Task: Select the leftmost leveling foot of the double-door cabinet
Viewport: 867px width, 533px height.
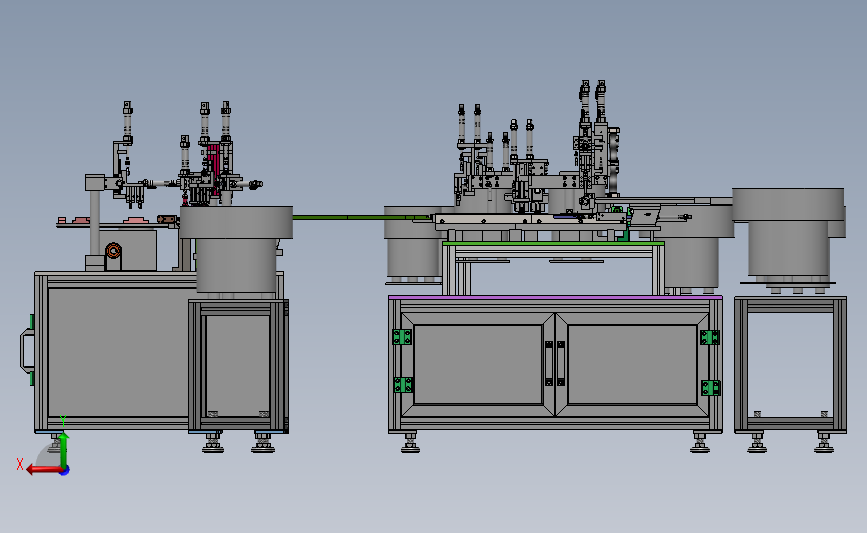Action: 410,443
